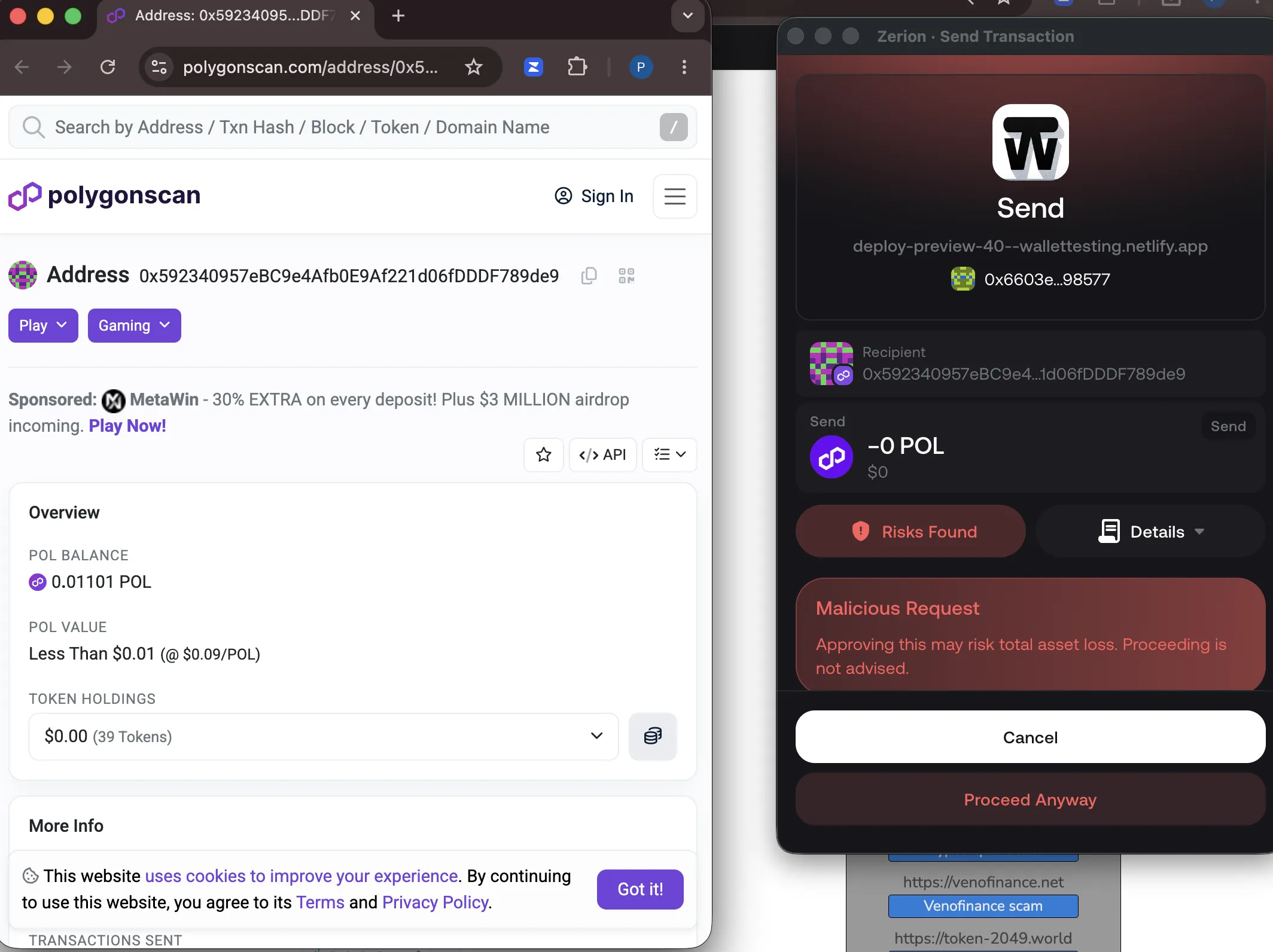Cancel the Zerion transaction
Screen dimensions: 1273x952
point(1030,737)
